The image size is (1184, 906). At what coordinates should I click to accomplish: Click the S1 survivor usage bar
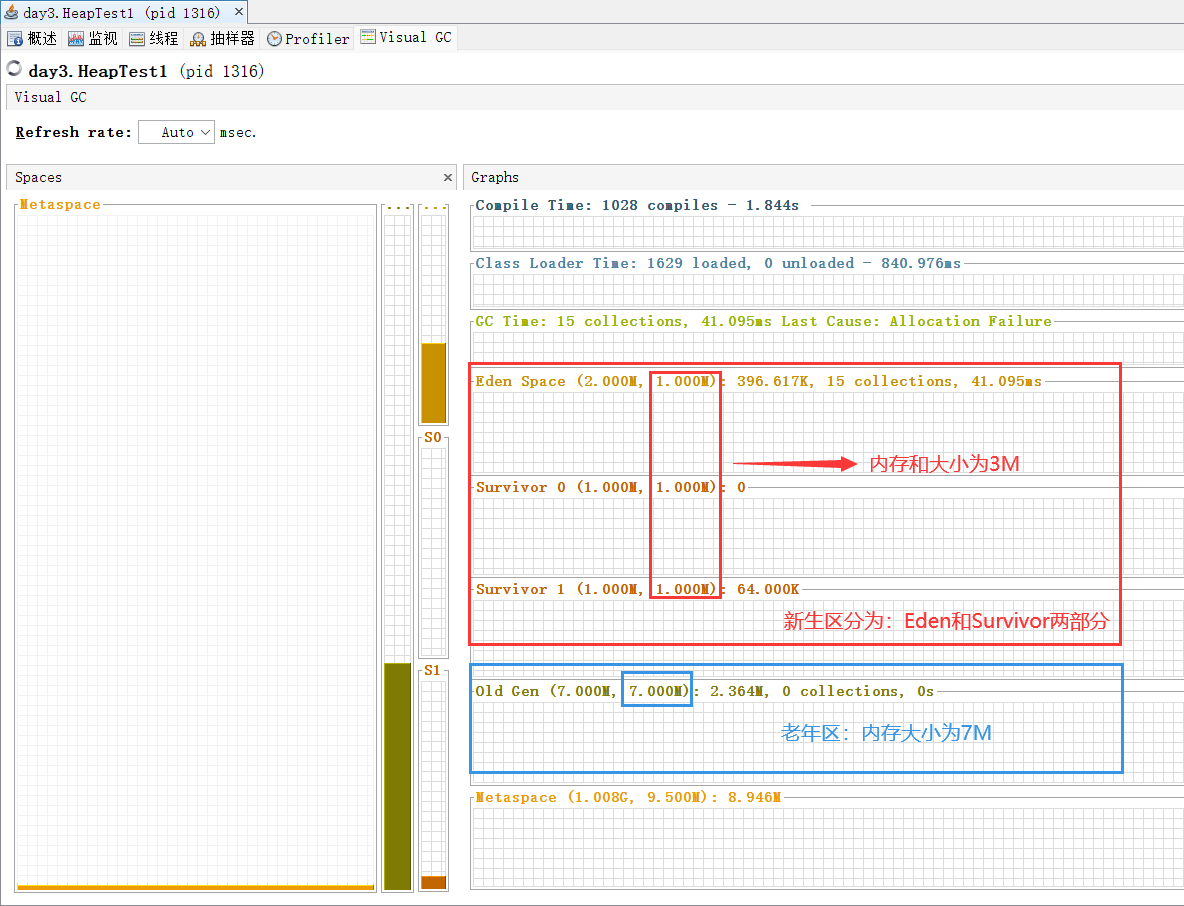coord(433,883)
